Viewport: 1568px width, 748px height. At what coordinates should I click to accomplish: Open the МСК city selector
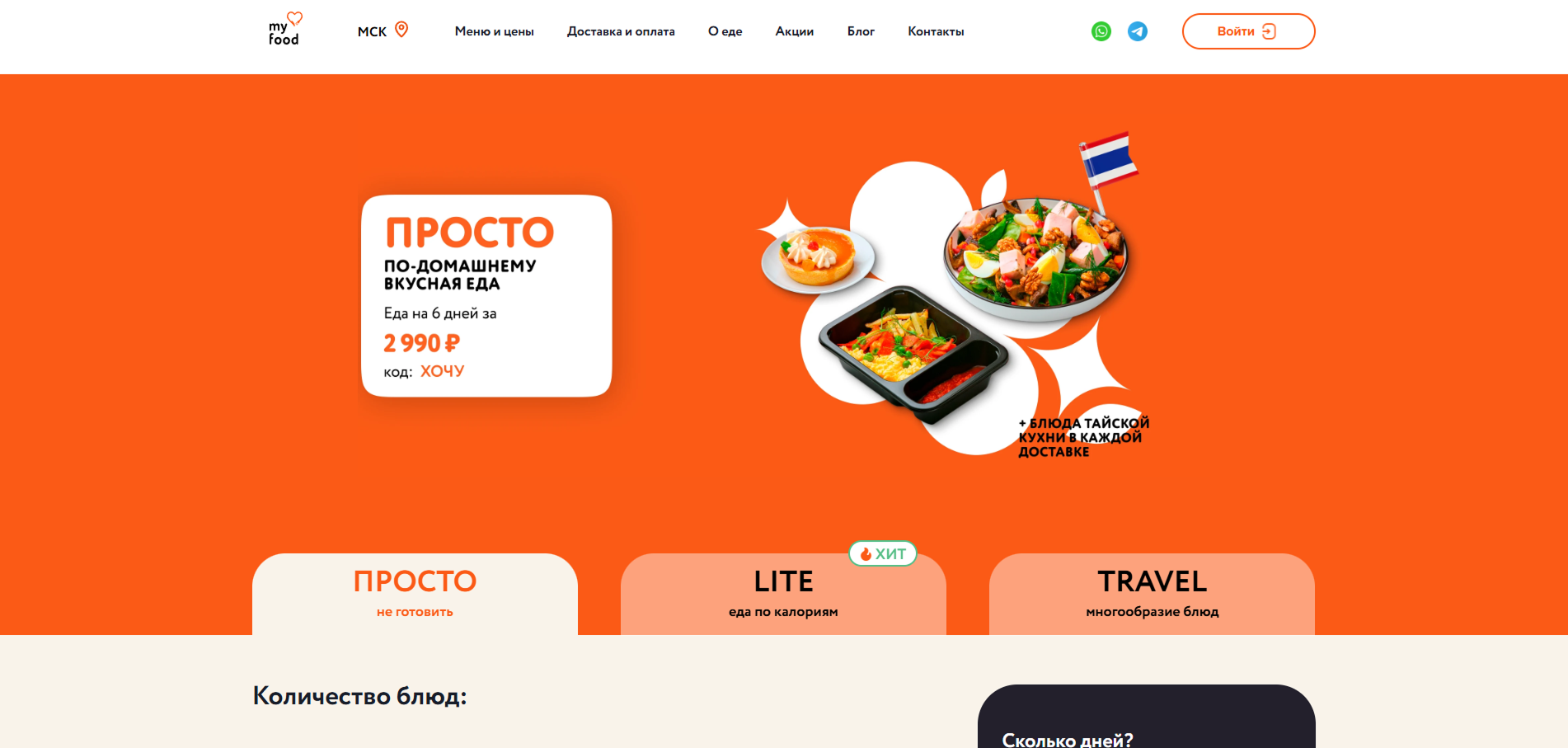[383, 31]
